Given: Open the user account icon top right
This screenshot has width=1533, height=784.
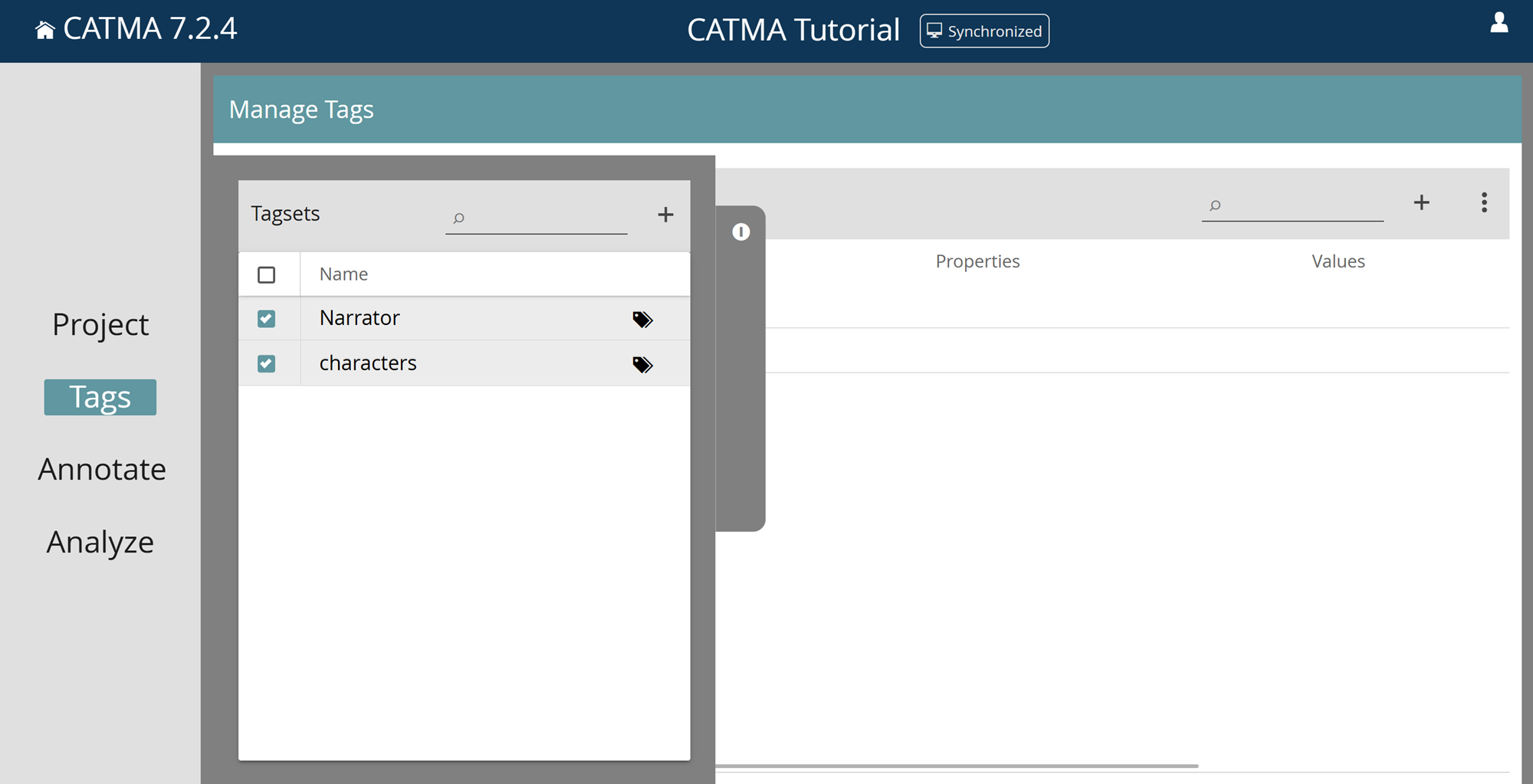Looking at the screenshot, I should 1498,25.
